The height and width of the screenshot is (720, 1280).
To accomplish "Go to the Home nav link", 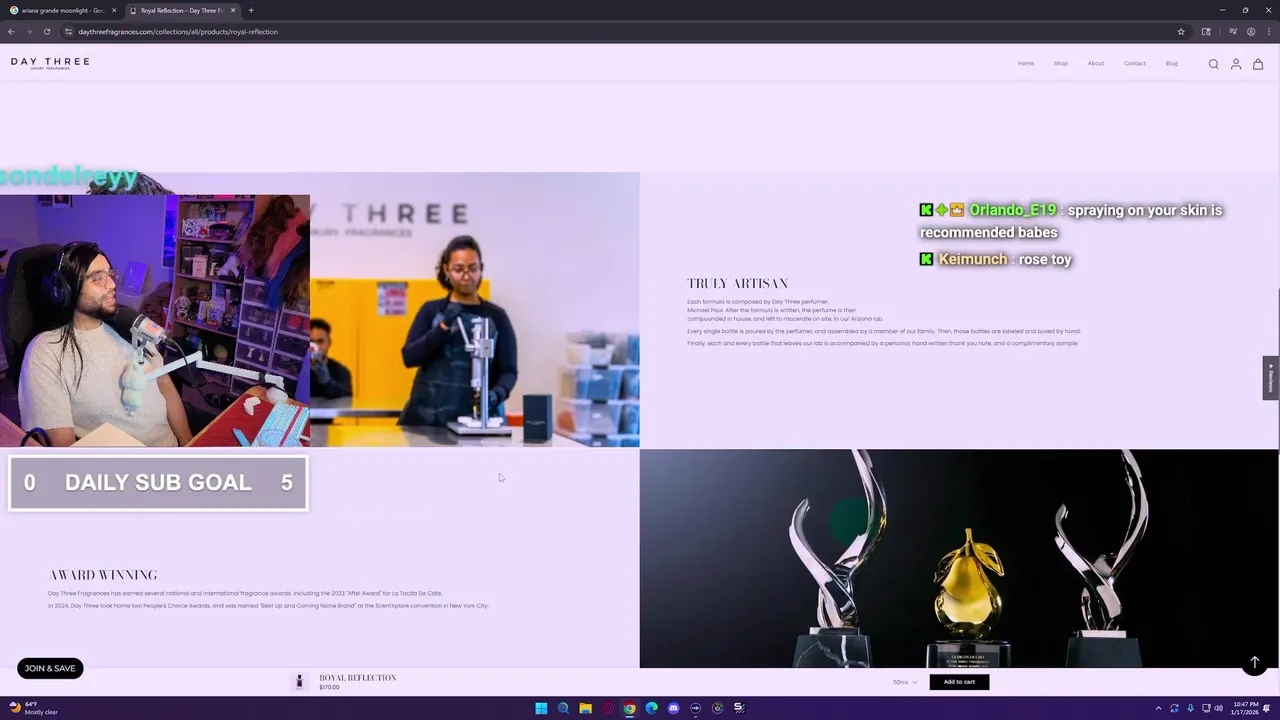I will coord(1026,64).
